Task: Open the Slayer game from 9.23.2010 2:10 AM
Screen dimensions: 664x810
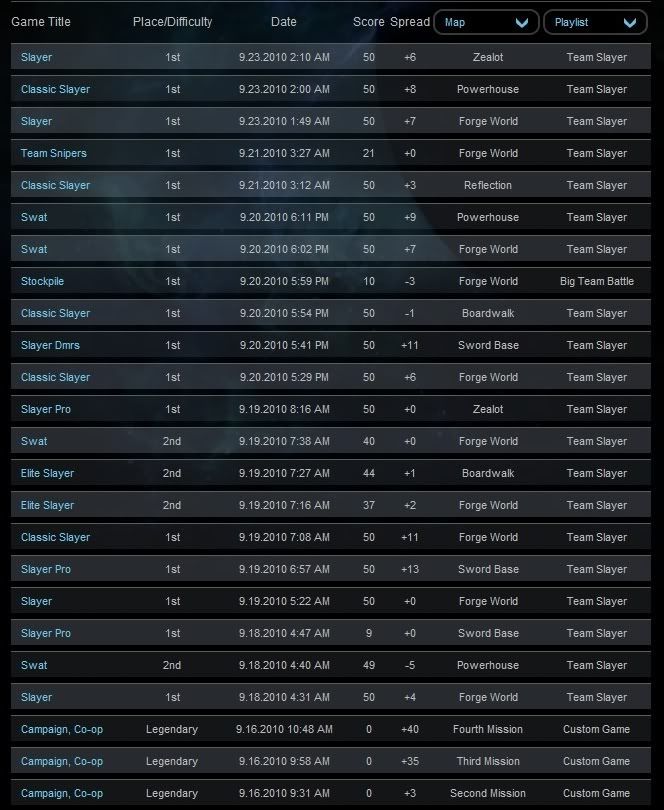Action: pyautogui.click(x=36, y=57)
